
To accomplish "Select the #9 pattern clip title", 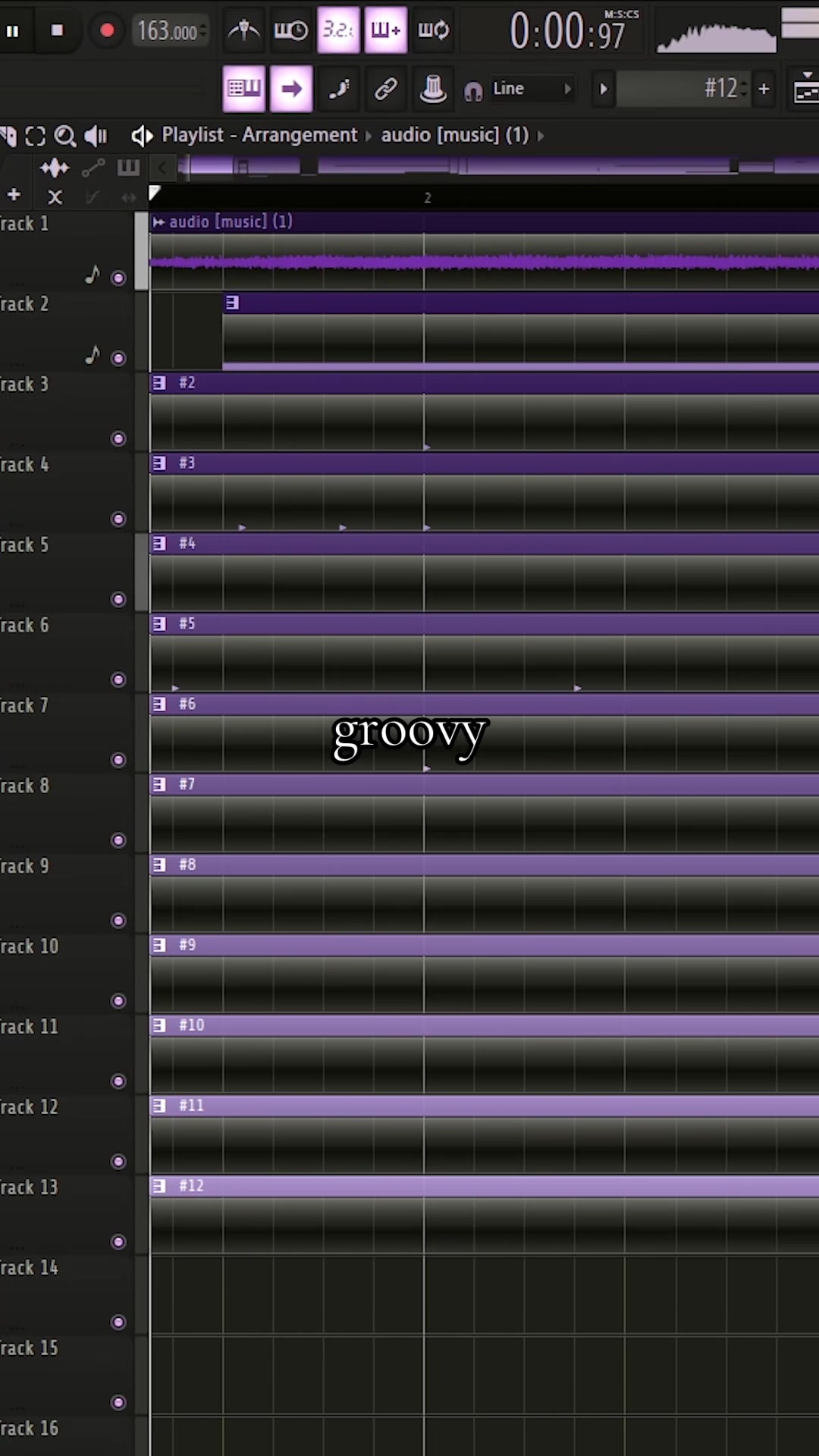I will coord(187,945).
